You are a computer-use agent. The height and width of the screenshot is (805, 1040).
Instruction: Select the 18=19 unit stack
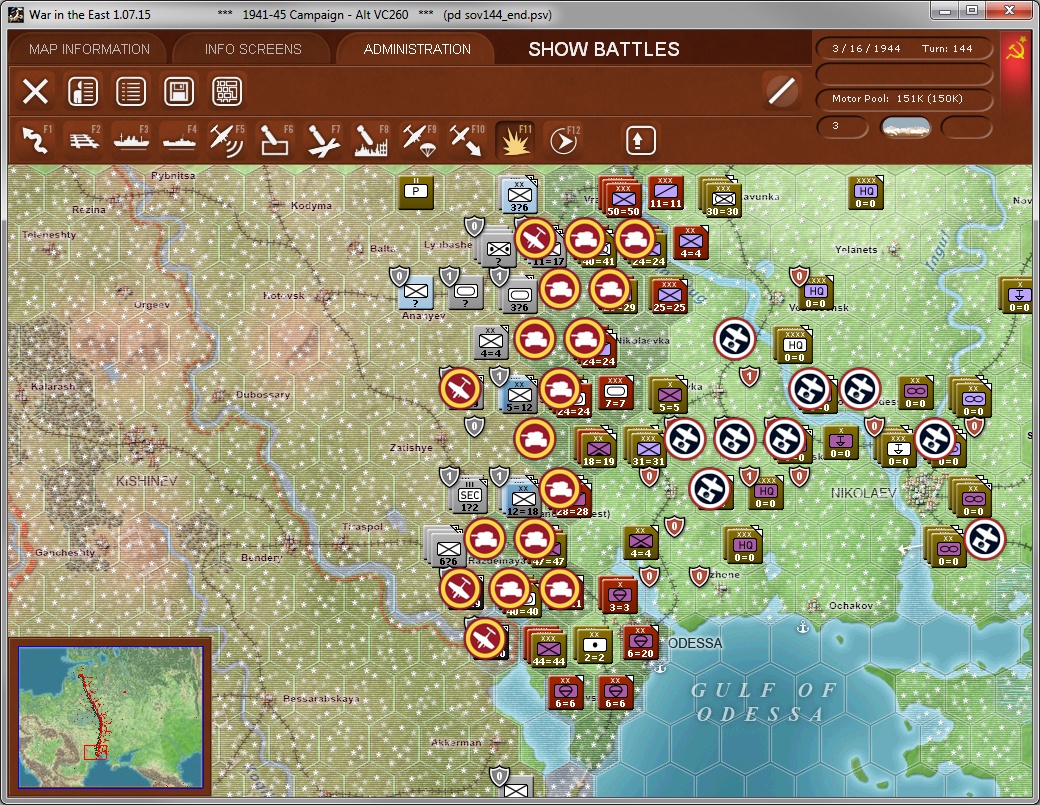coord(598,448)
